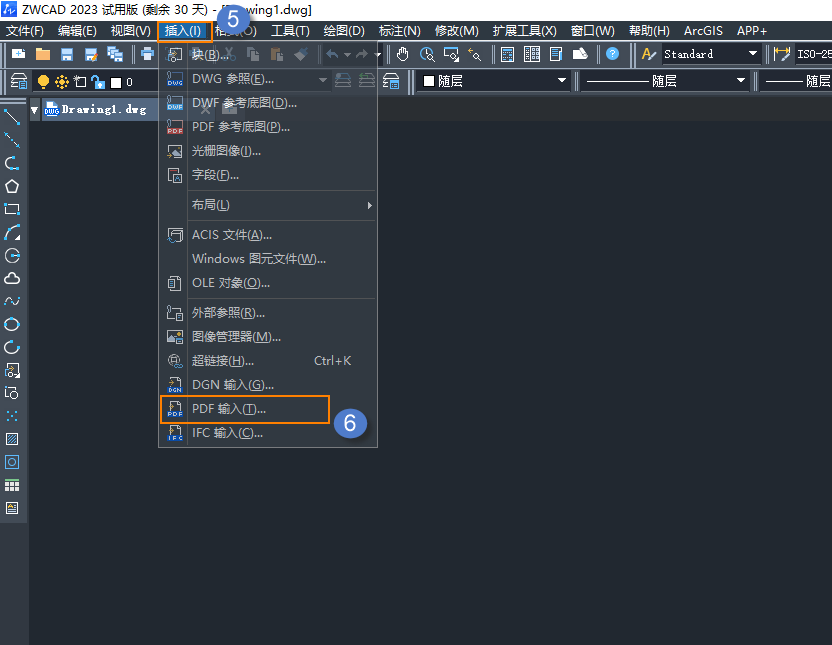This screenshot has width=832, height=645.
Task: Choose 光栅图像(I) menu entry
Action: coord(269,151)
